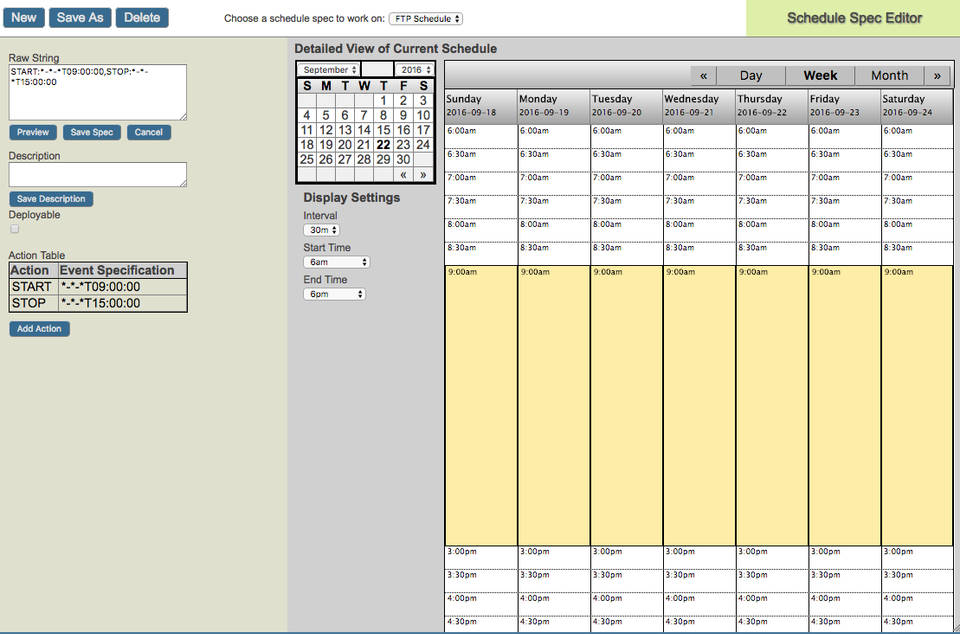The width and height of the screenshot is (960, 634).
Task: Click the « back arrow above the week view
Action: (703, 75)
